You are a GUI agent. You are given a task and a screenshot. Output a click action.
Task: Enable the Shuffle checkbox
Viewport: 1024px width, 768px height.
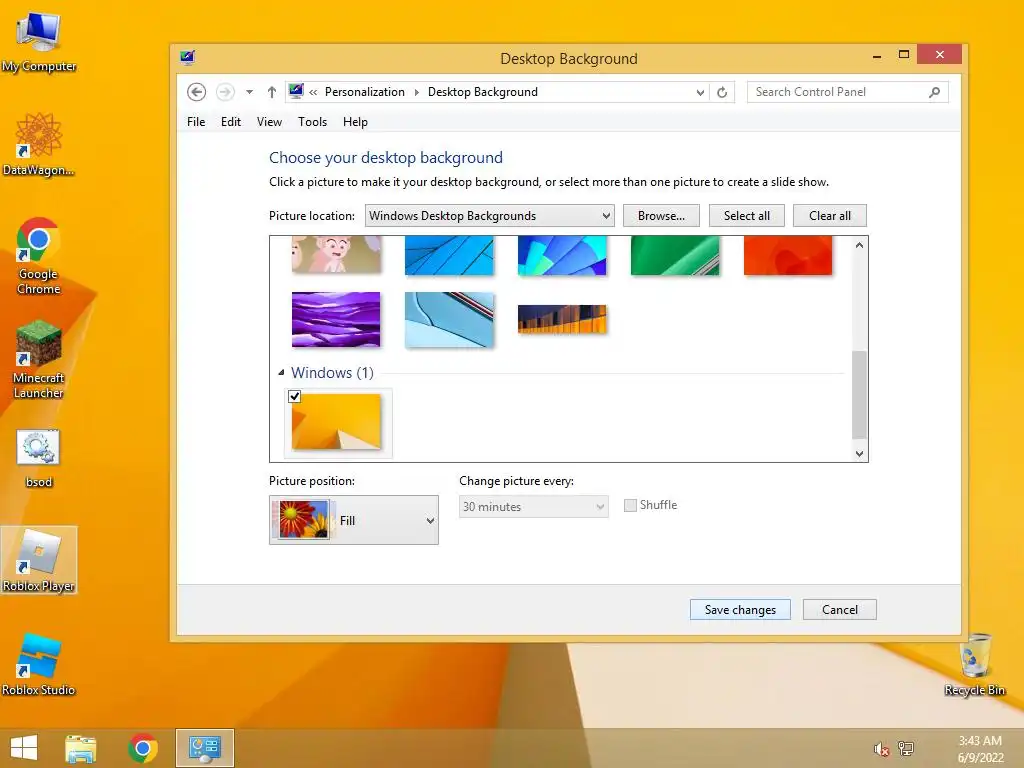pyautogui.click(x=630, y=505)
